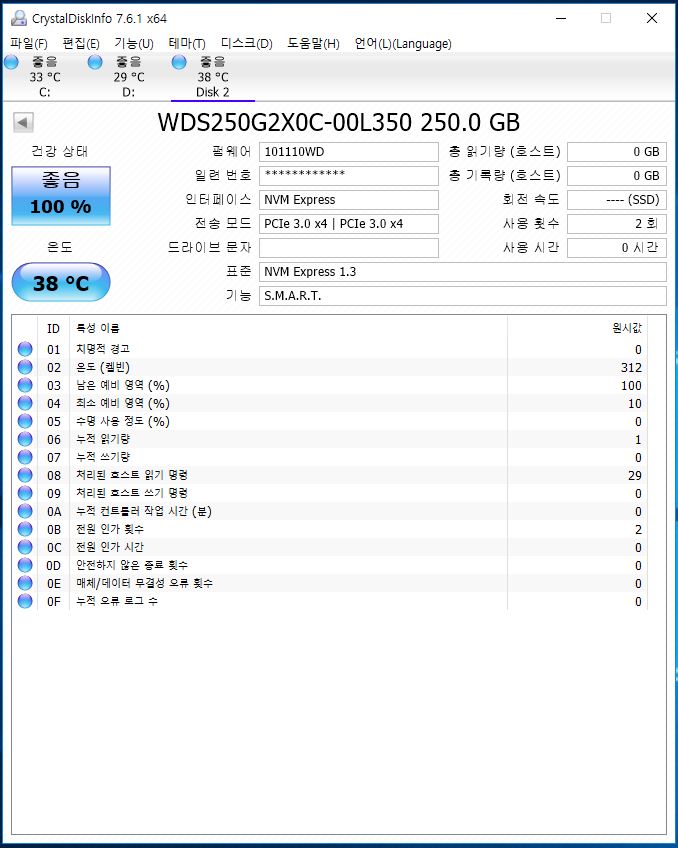Select the C: drive status orb
The image size is (678, 848).
[x=11, y=62]
